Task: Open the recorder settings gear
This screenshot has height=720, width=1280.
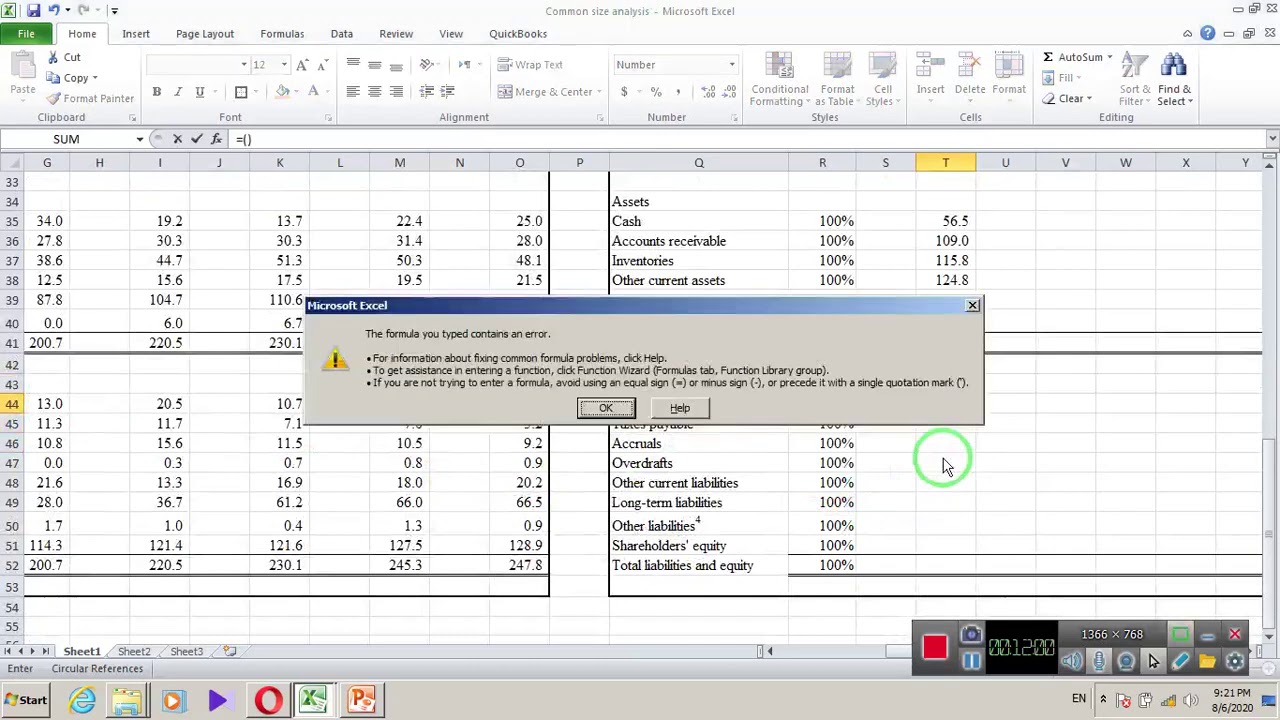Action: [x=1235, y=661]
